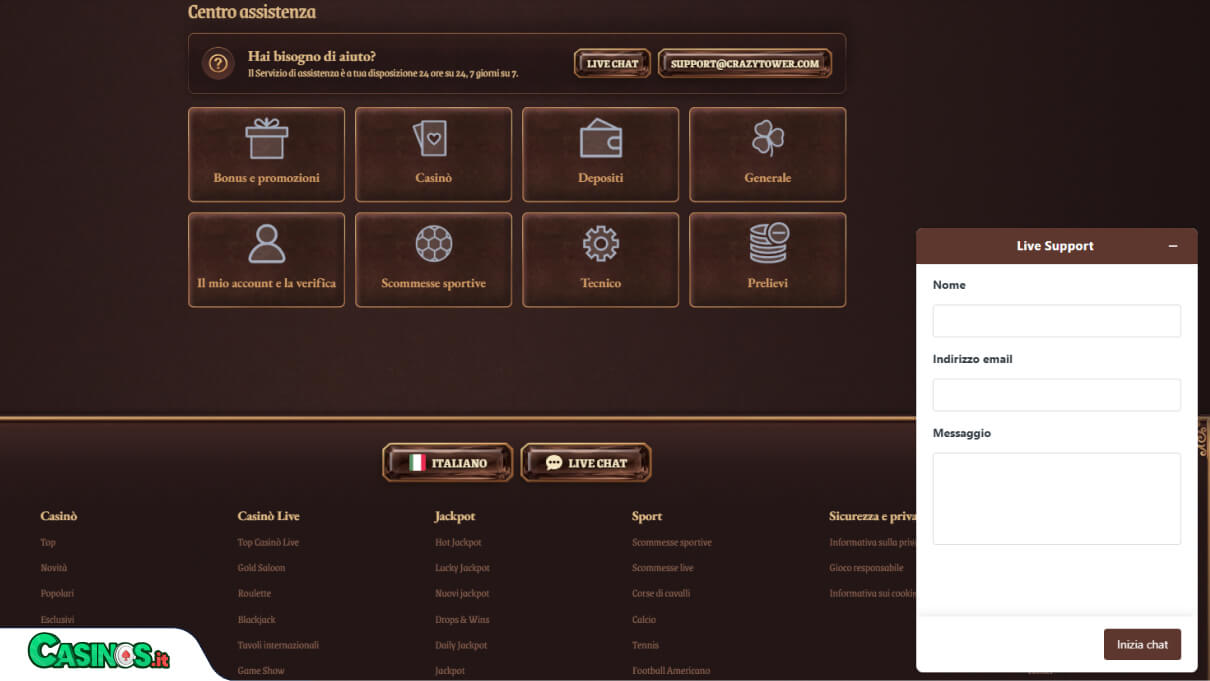The image size is (1210, 681).
Task: Open the Top link under Casinò
Action: (x=48, y=542)
